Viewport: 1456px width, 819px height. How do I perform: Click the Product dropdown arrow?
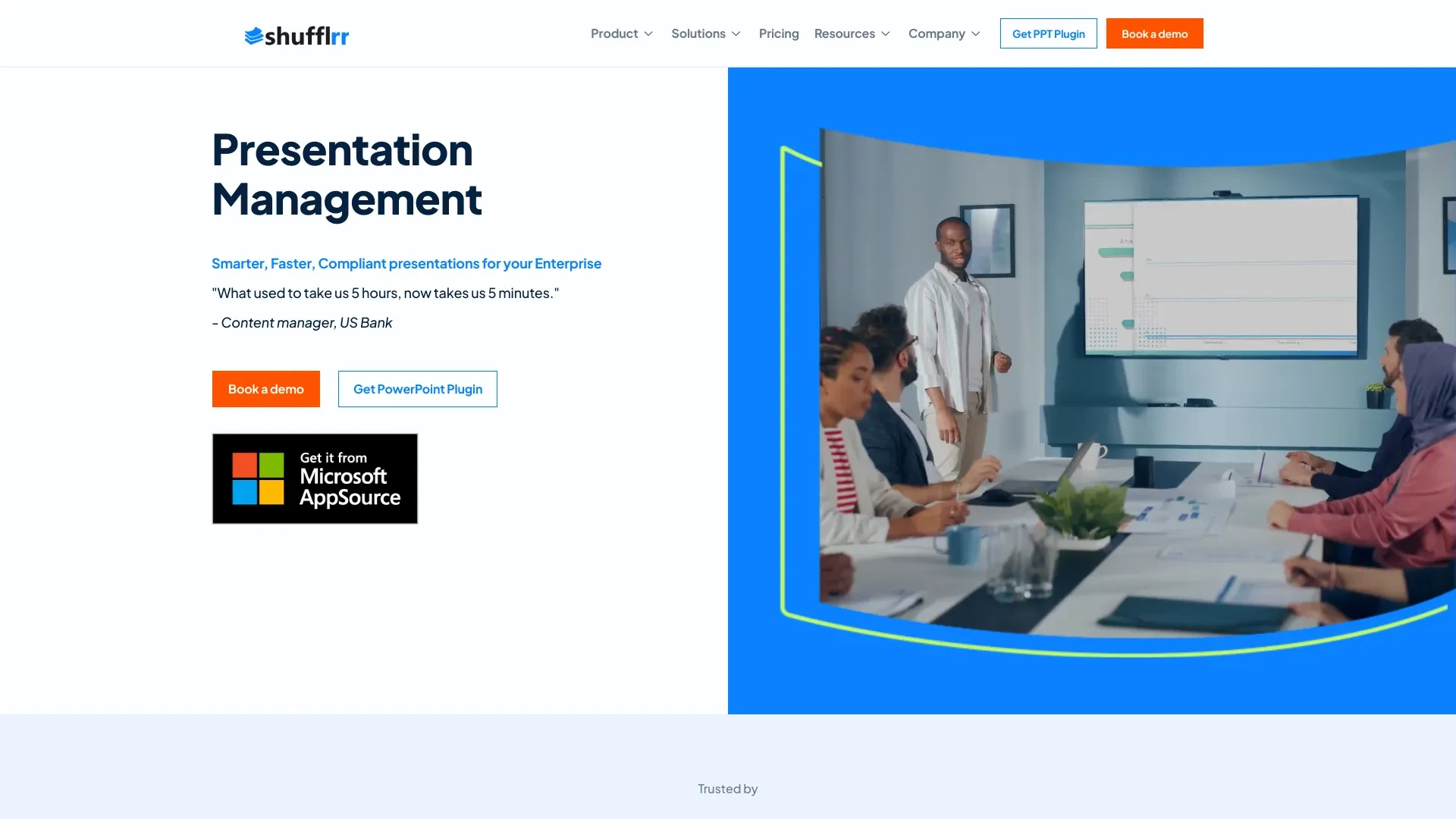pos(649,33)
